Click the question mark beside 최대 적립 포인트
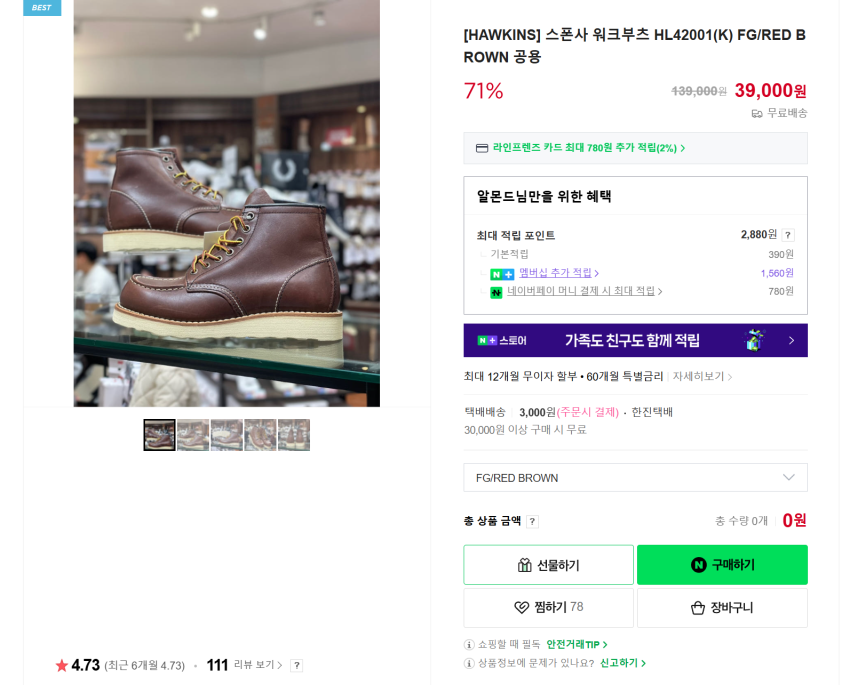 point(788,235)
